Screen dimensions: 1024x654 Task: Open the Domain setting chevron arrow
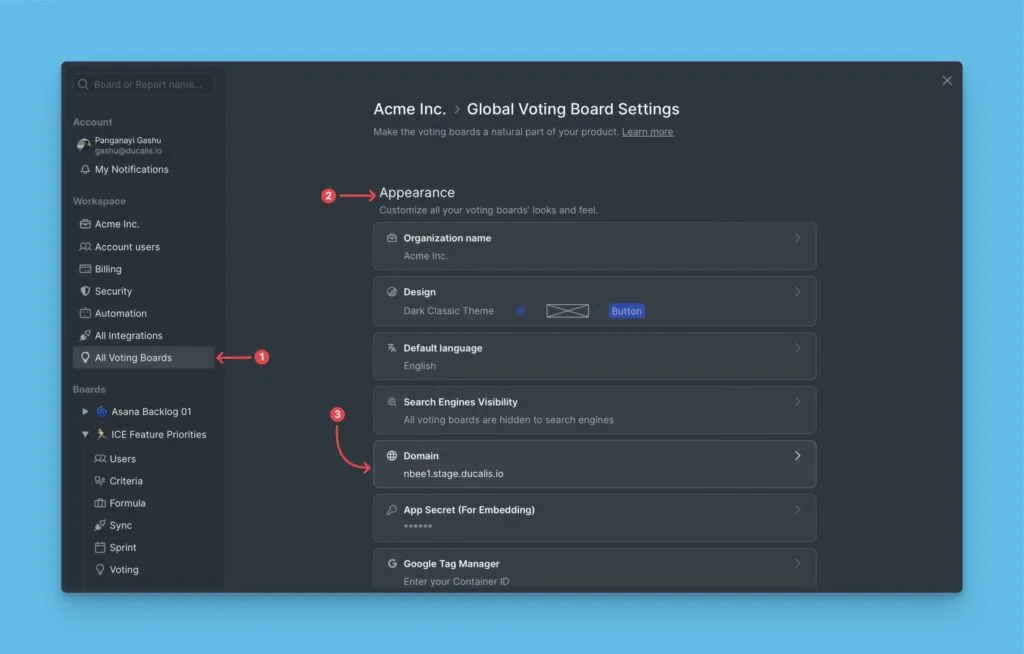(797, 456)
